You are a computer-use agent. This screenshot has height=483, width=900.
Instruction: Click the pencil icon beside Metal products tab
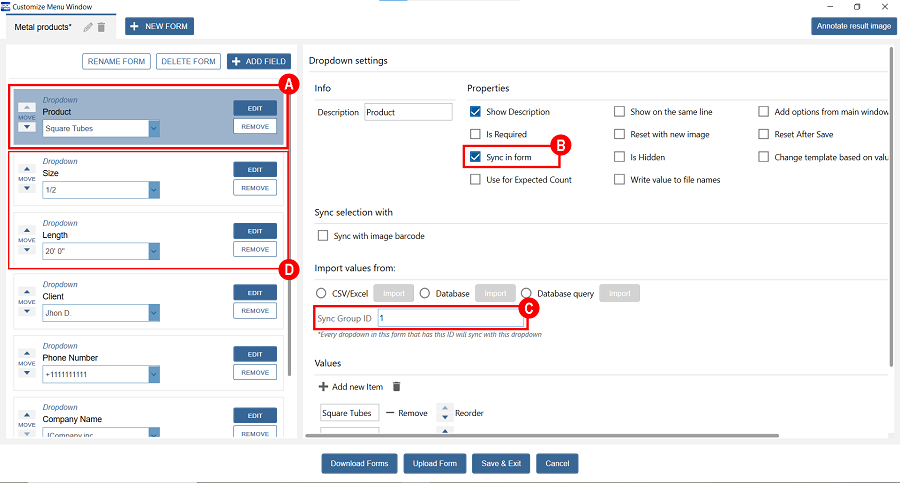coord(88,27)
